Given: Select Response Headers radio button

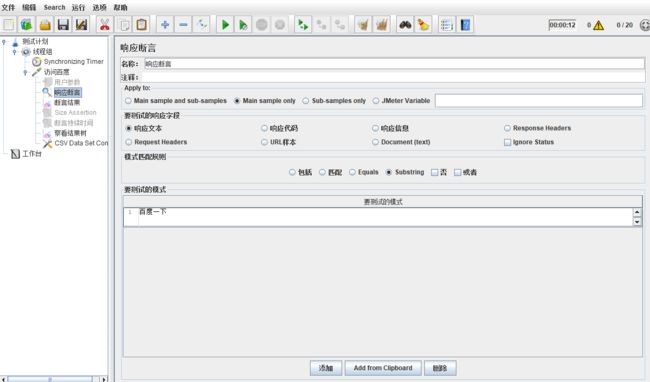Looking at the screenshot, I should [507, 128].
